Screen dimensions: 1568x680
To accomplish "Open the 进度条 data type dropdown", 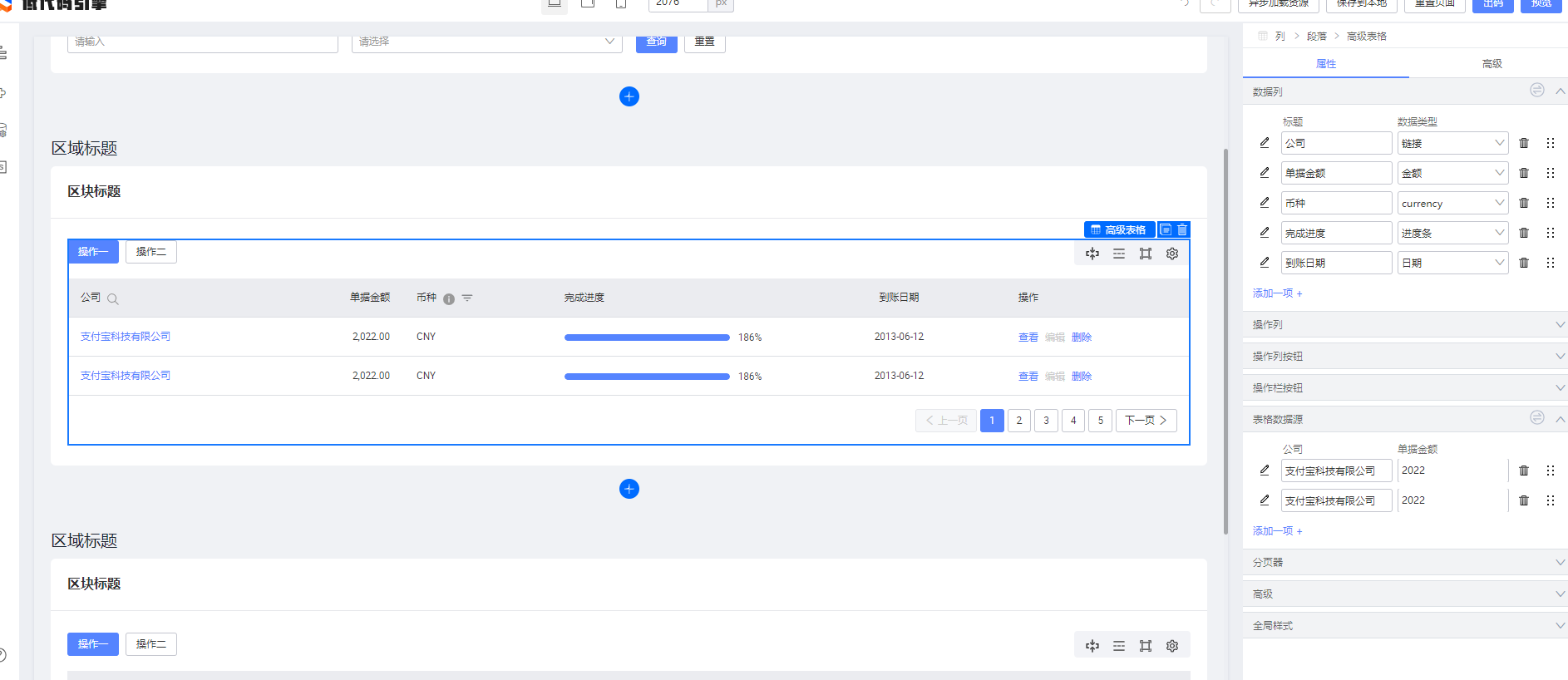I will click(x=1452, y=233).
